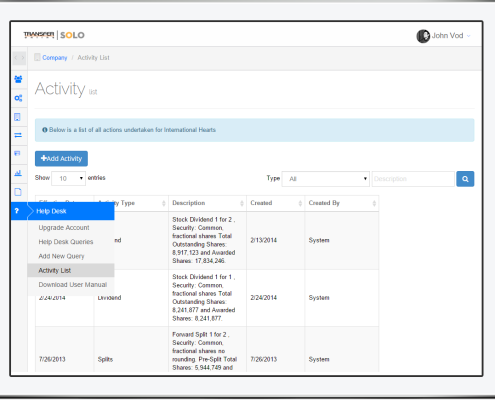
Task: Toggle the sidebar collapse arrows
Action: (x=19, y=58)
